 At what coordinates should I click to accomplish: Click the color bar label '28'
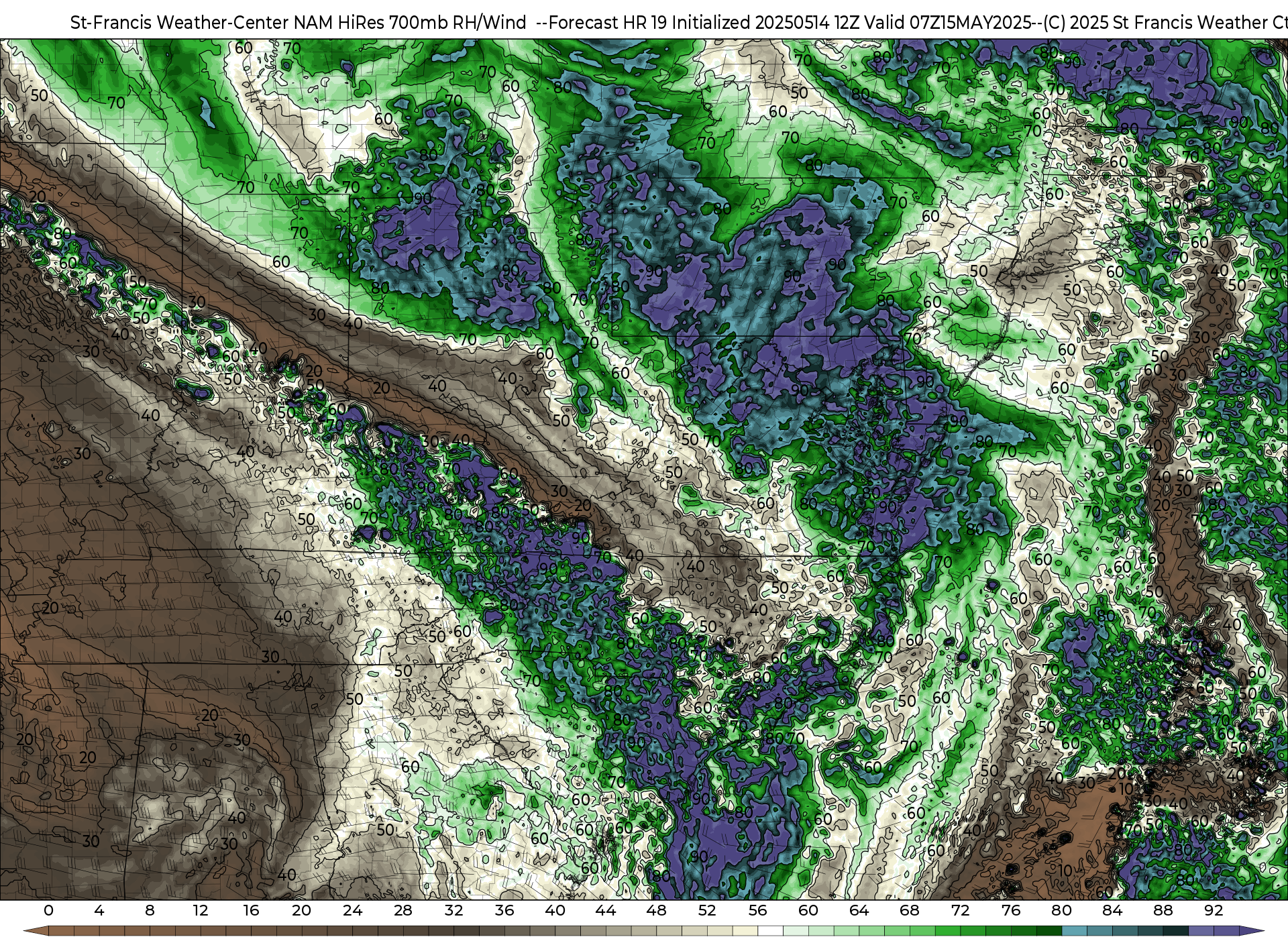point(403,910)
